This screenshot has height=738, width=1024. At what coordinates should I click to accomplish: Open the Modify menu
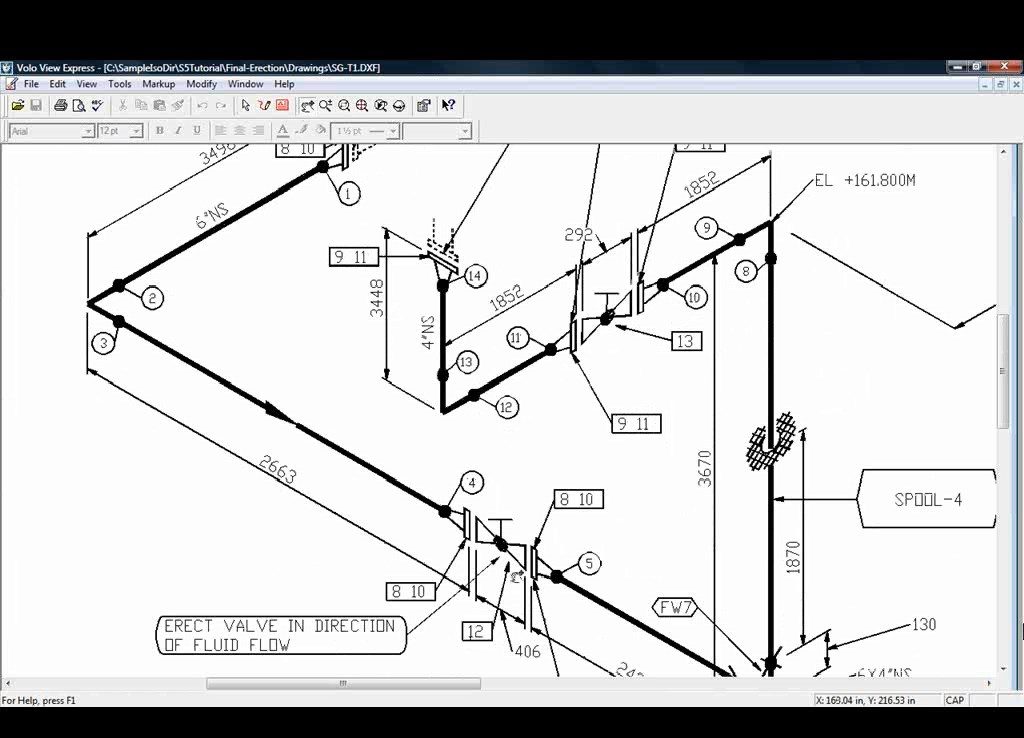(201, 84)
